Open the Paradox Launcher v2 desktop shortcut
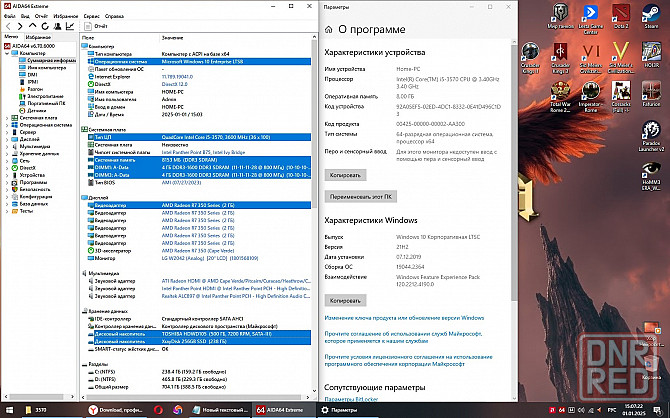Image resolution: width=670 pixels, height=418 pixels. pyautogui.click(x=651, y=136)
